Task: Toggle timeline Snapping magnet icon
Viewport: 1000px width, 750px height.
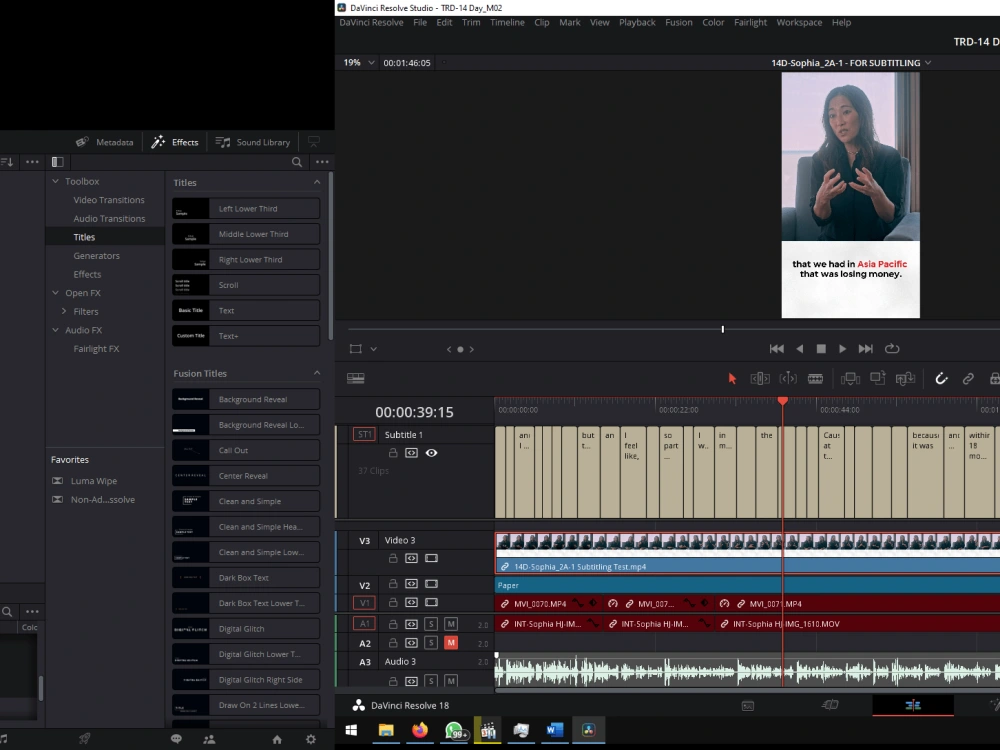Action: [941, 379]
